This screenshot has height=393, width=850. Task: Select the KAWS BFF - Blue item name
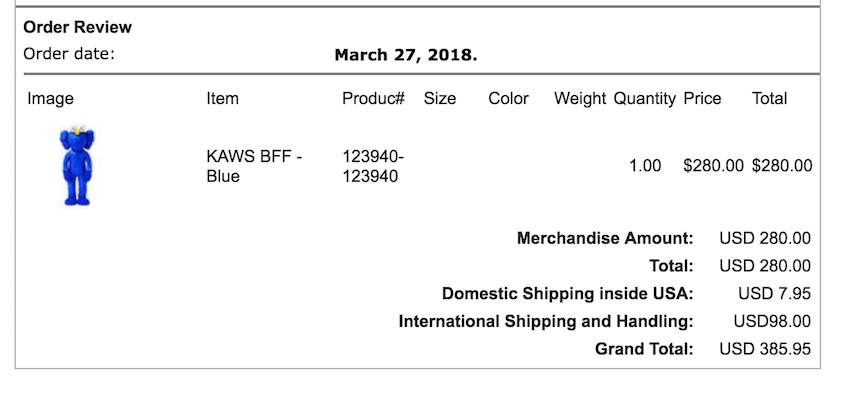click(254, 166)
